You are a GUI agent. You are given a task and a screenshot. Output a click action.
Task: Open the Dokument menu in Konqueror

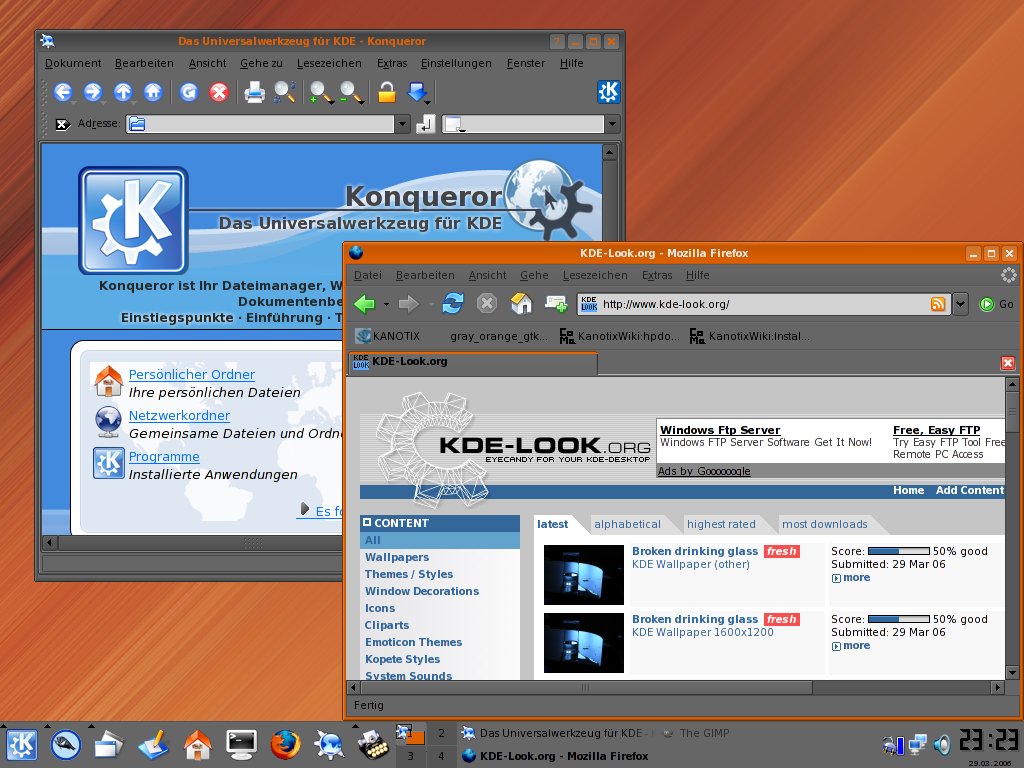point(72,63)
